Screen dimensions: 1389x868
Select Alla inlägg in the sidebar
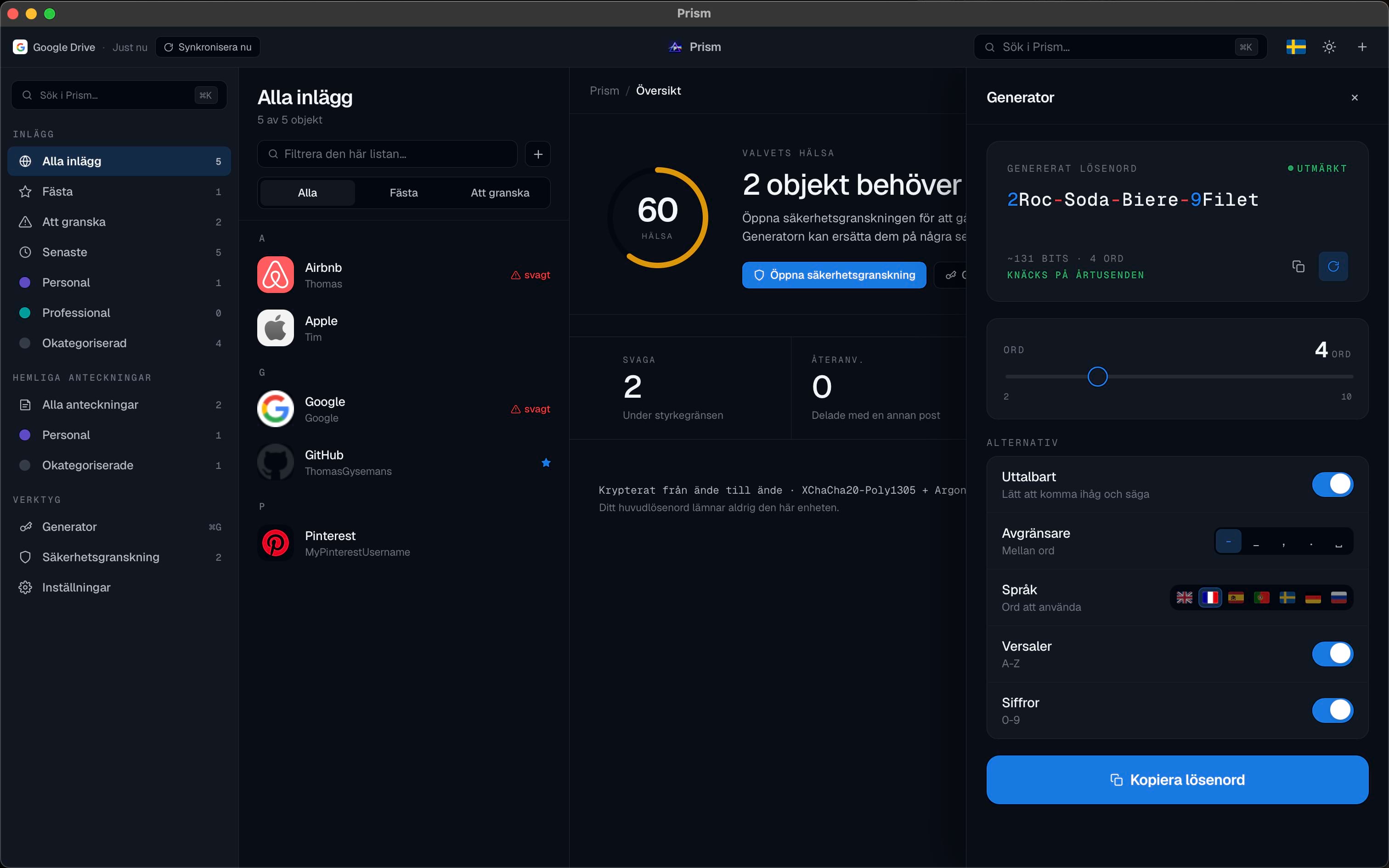(x=119, y=161)
